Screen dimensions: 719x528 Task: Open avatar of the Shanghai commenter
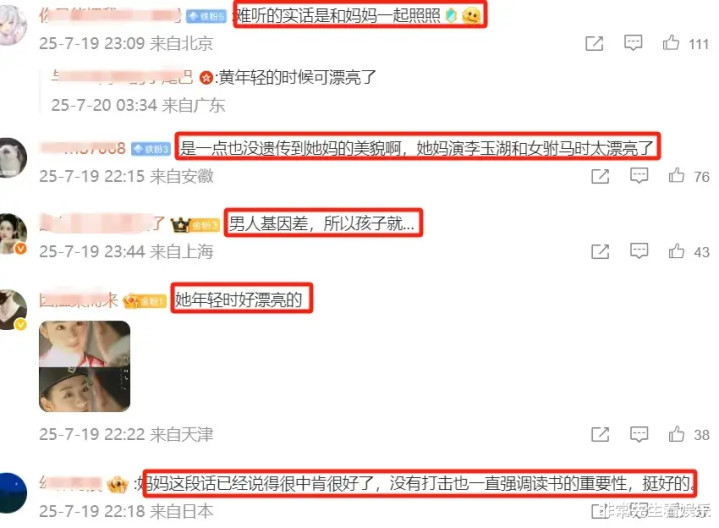tap(13, 233)
